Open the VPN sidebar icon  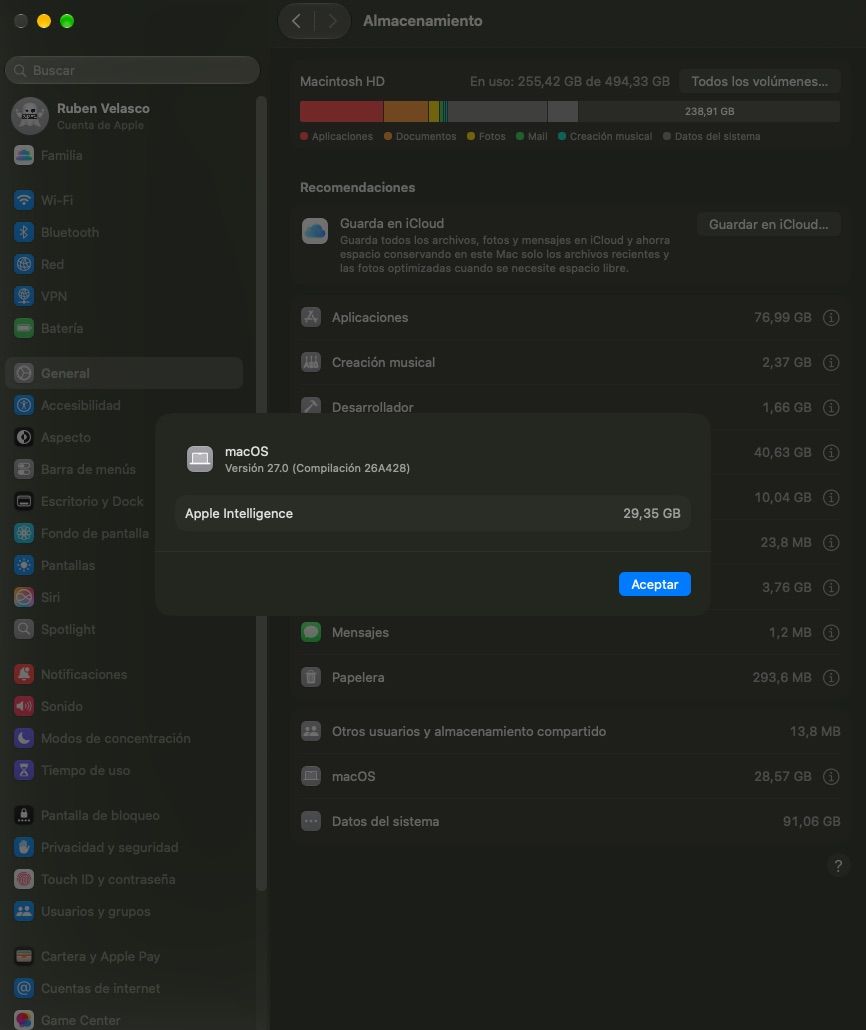[24, 296]
